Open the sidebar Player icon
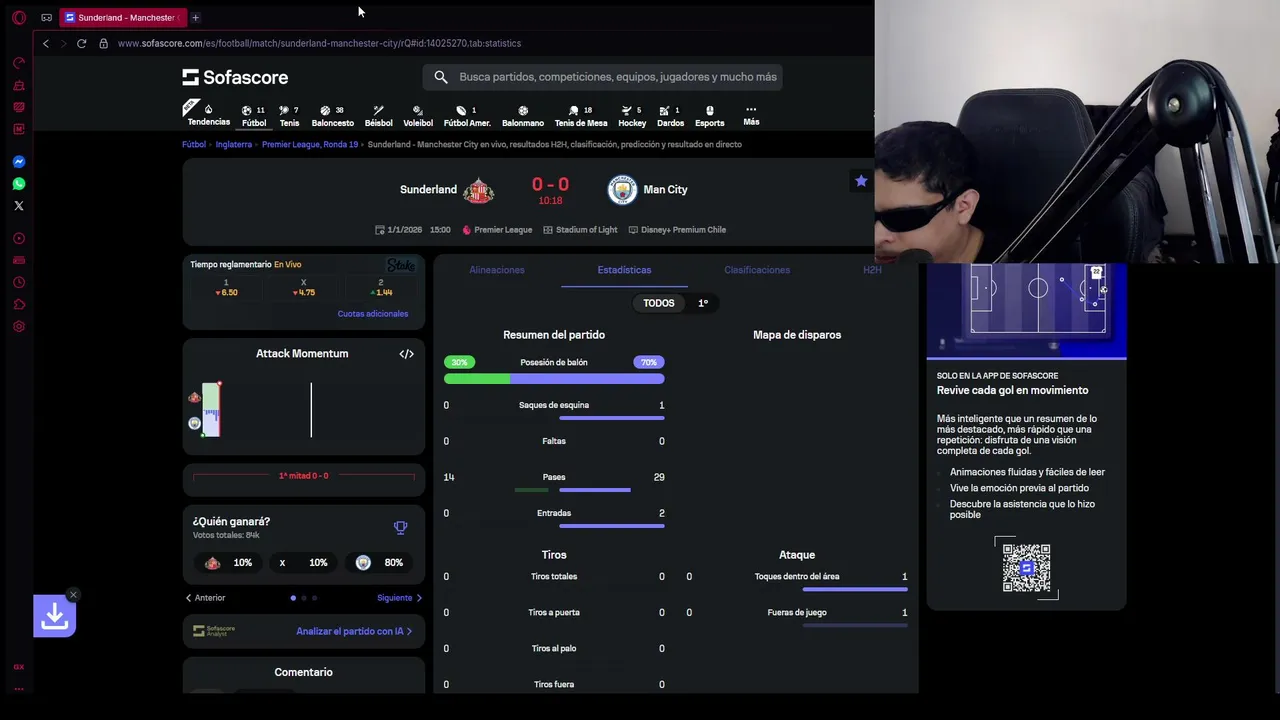 [x=19, y=238]
